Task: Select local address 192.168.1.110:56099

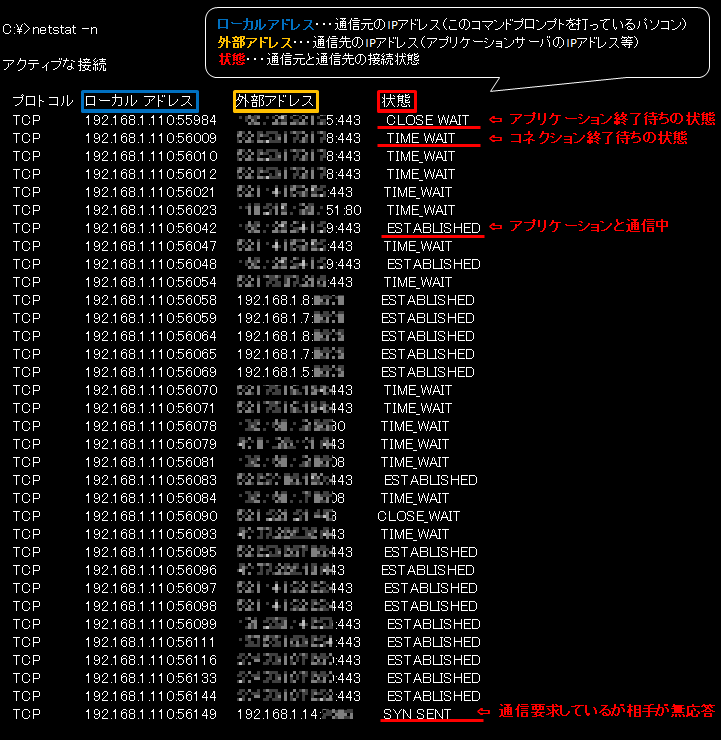Action: coord(151,624)
